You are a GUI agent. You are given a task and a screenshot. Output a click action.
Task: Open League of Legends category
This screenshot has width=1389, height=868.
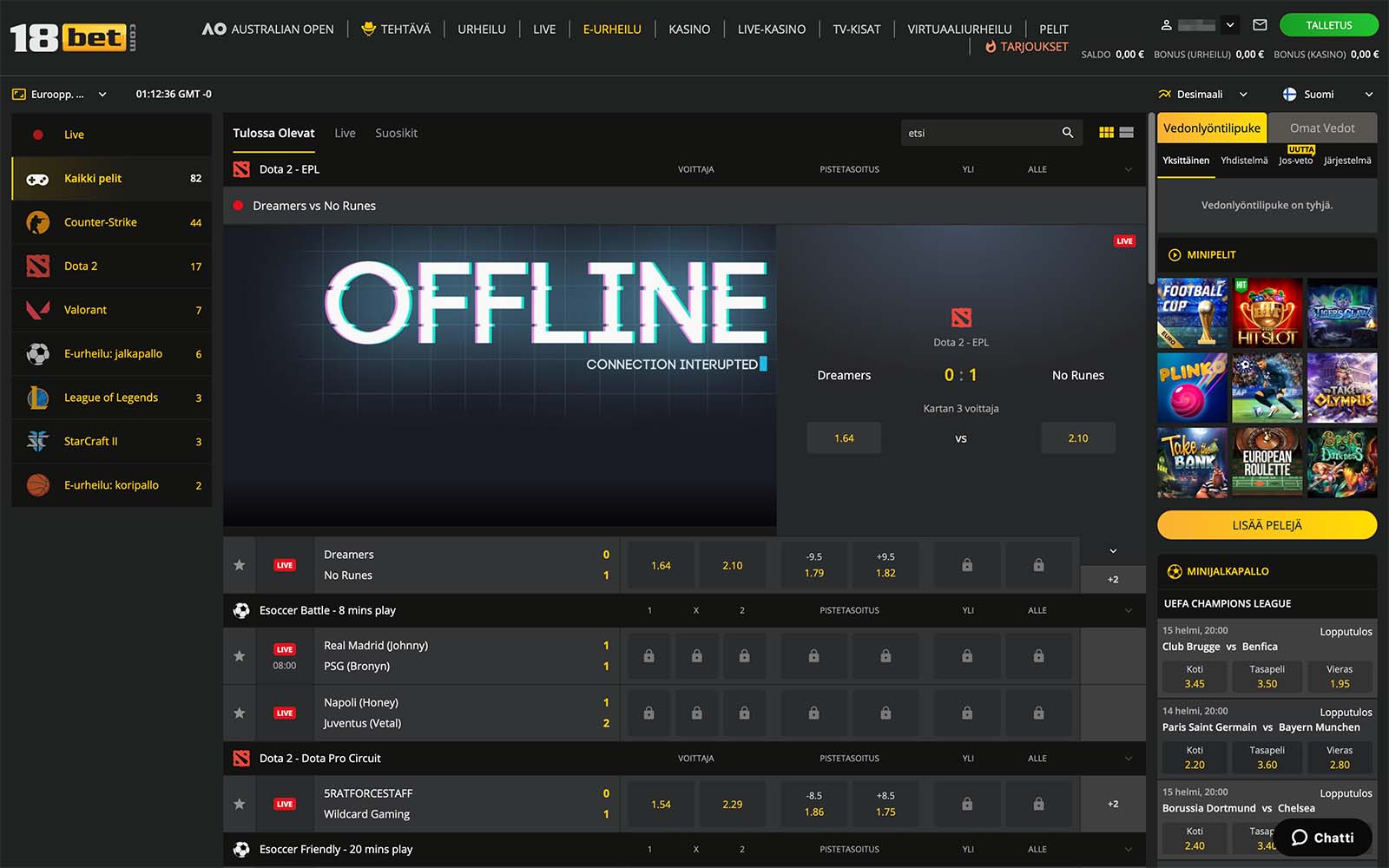(x=110, y=398)
